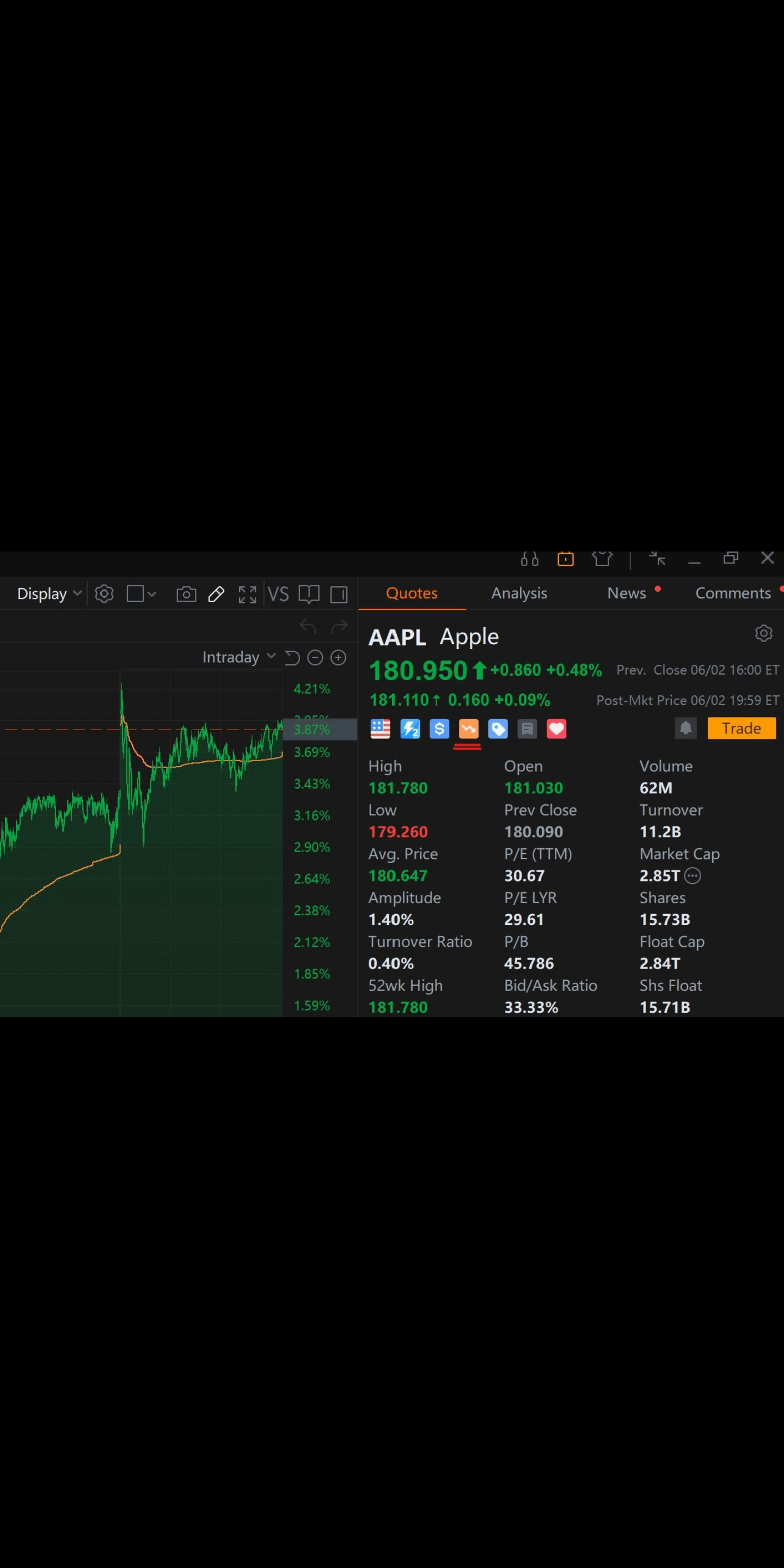Open the book guide icon in the chart toolbar
The image size is (784, 1568).
[309, 594]
